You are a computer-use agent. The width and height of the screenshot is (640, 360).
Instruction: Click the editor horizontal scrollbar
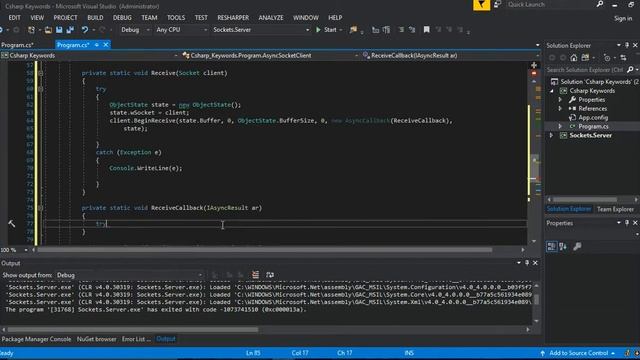click(x=264, y=250)
